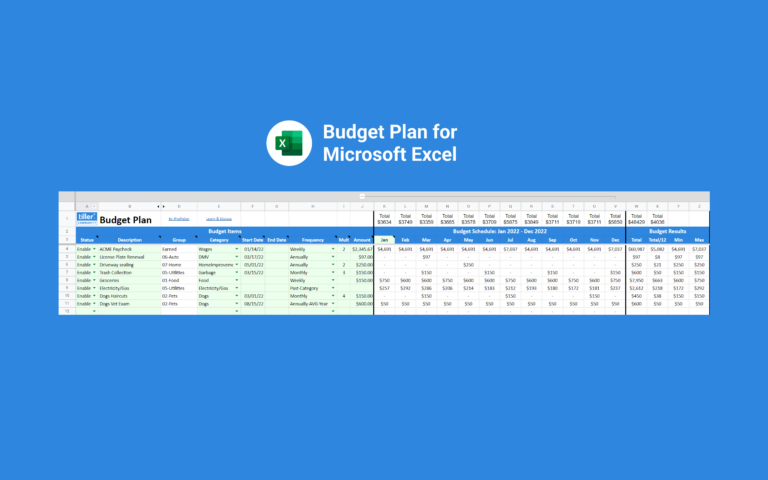Click the Excel logo icon

pos(289,143)
